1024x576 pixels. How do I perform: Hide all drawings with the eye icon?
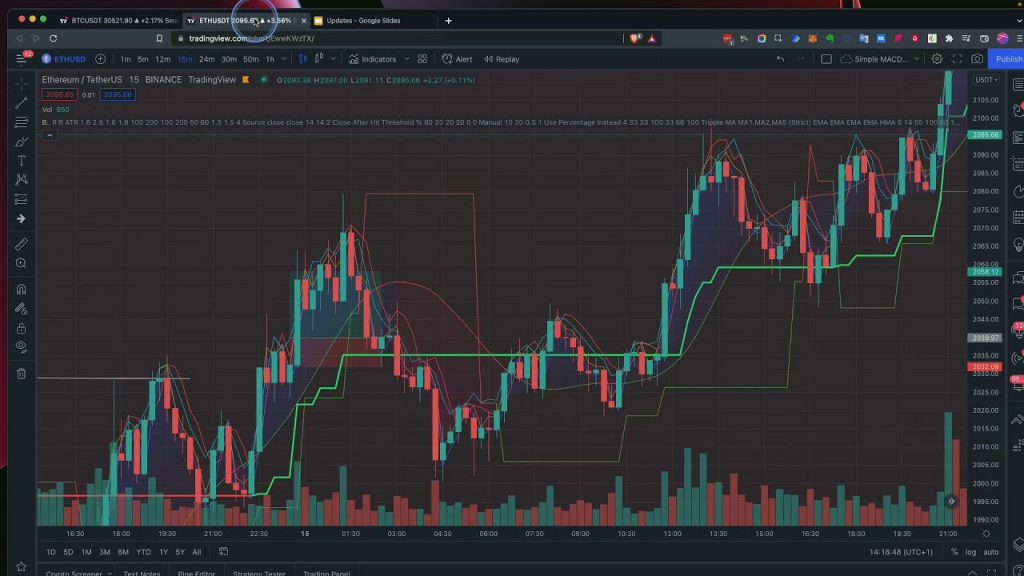(x=21, y=346)
